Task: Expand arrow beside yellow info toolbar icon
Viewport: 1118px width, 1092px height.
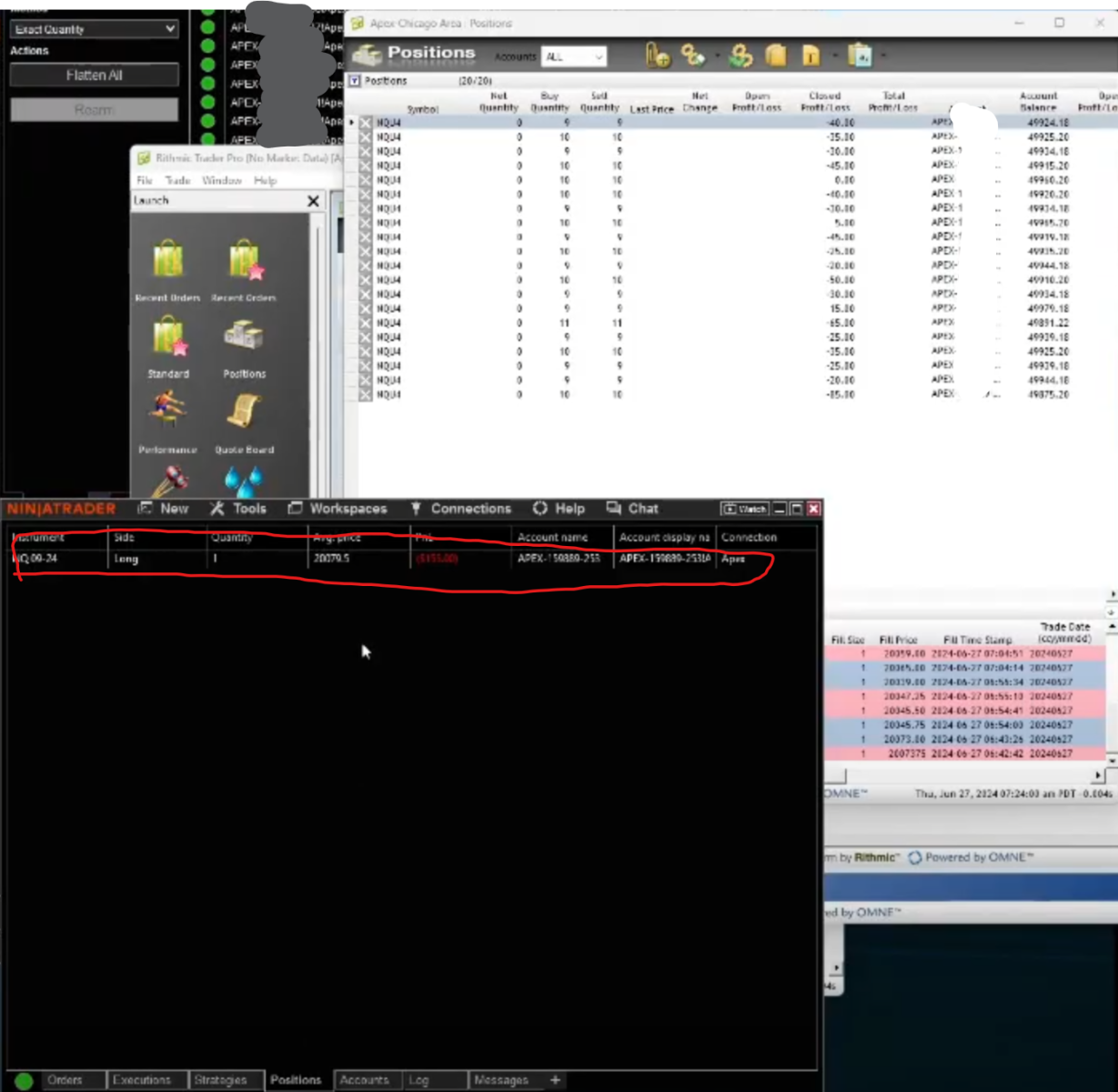Action: point(834,56)
